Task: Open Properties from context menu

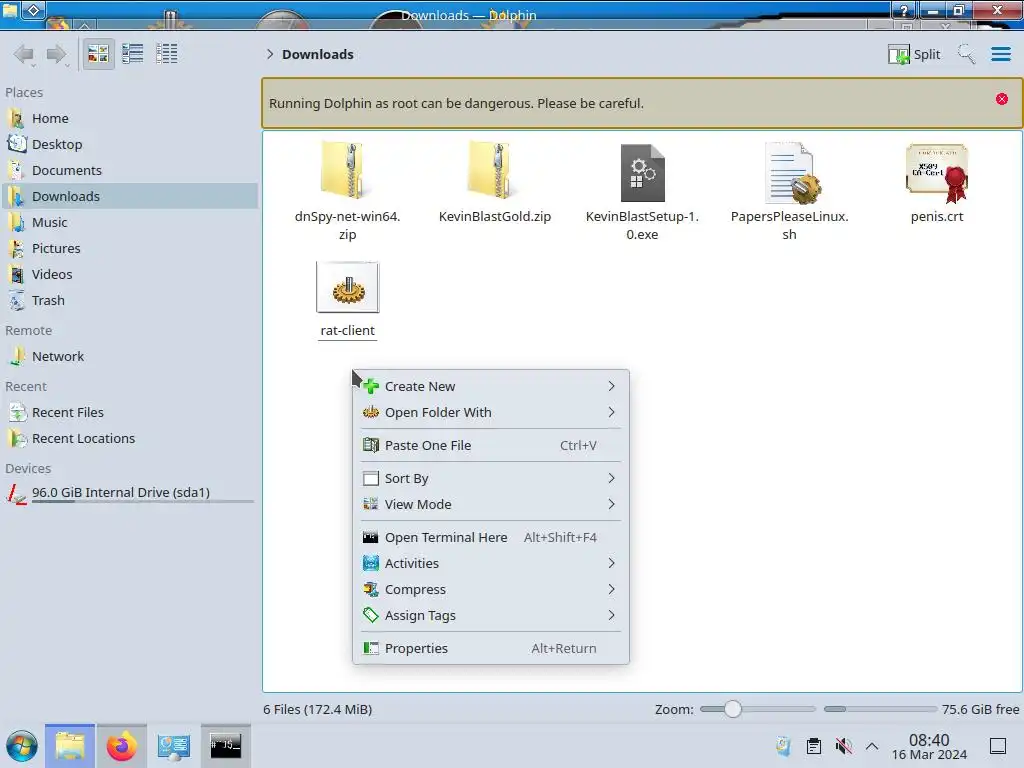Action: pos(490,648)
